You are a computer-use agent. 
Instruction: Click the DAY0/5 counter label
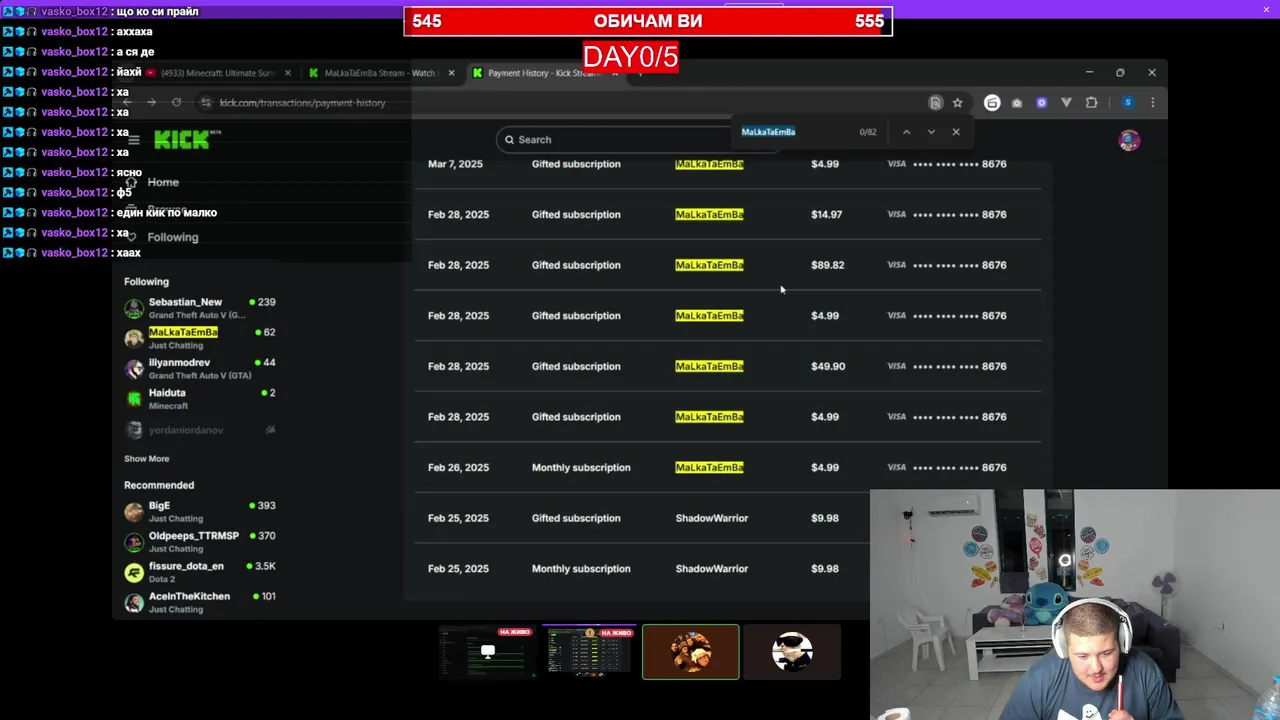(631, 57)
